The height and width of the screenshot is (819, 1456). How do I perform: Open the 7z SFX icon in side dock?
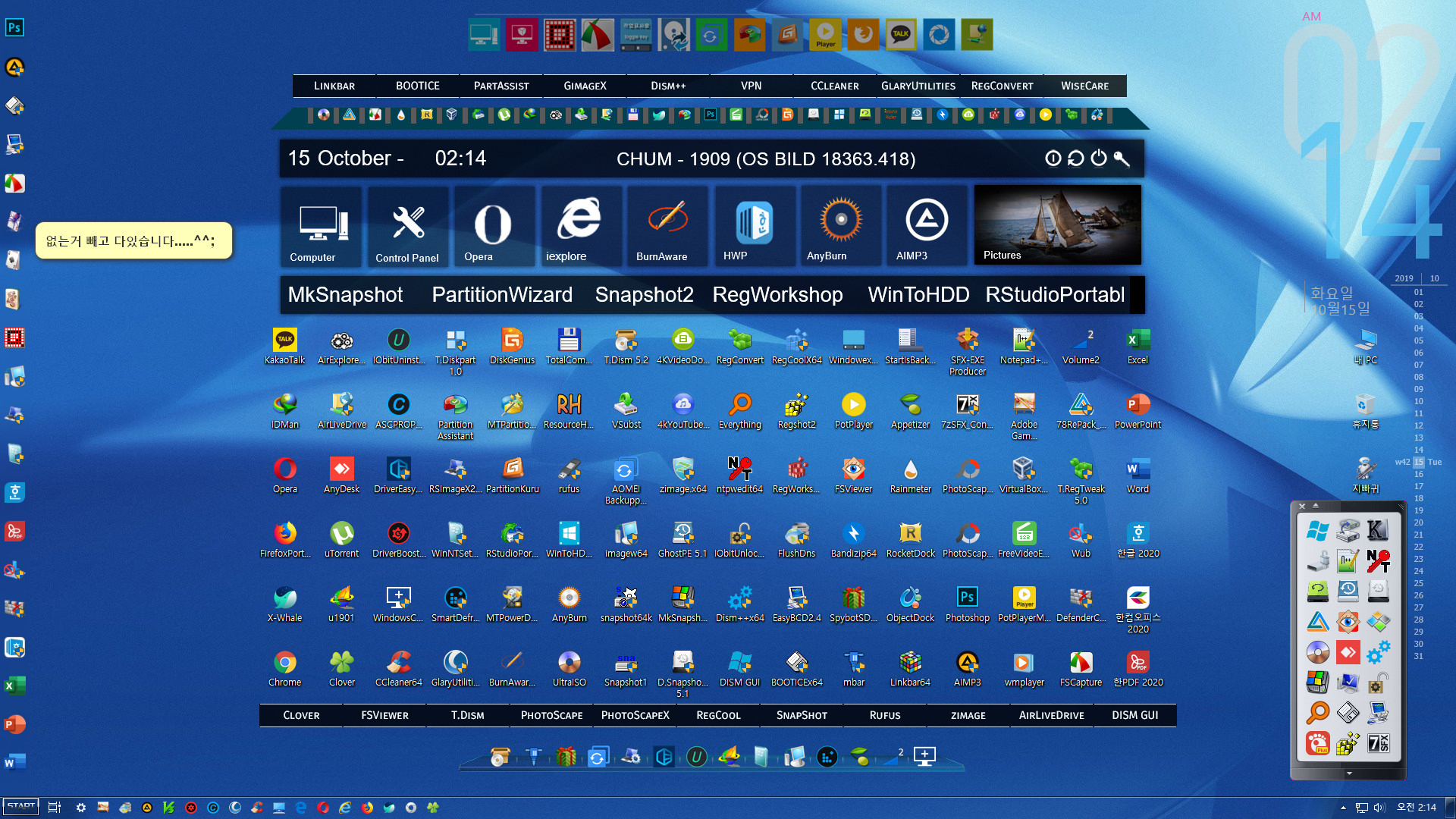point(1378,743)
